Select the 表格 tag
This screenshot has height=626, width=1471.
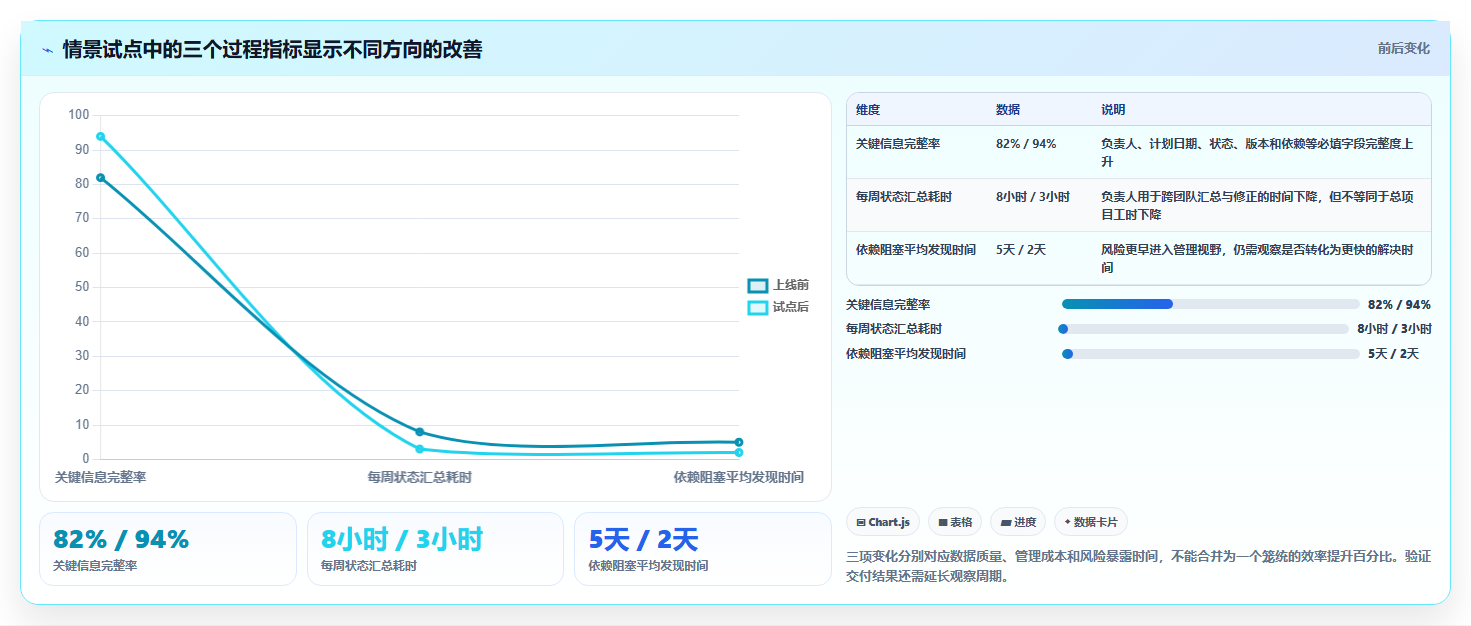[x=955, y=522]
